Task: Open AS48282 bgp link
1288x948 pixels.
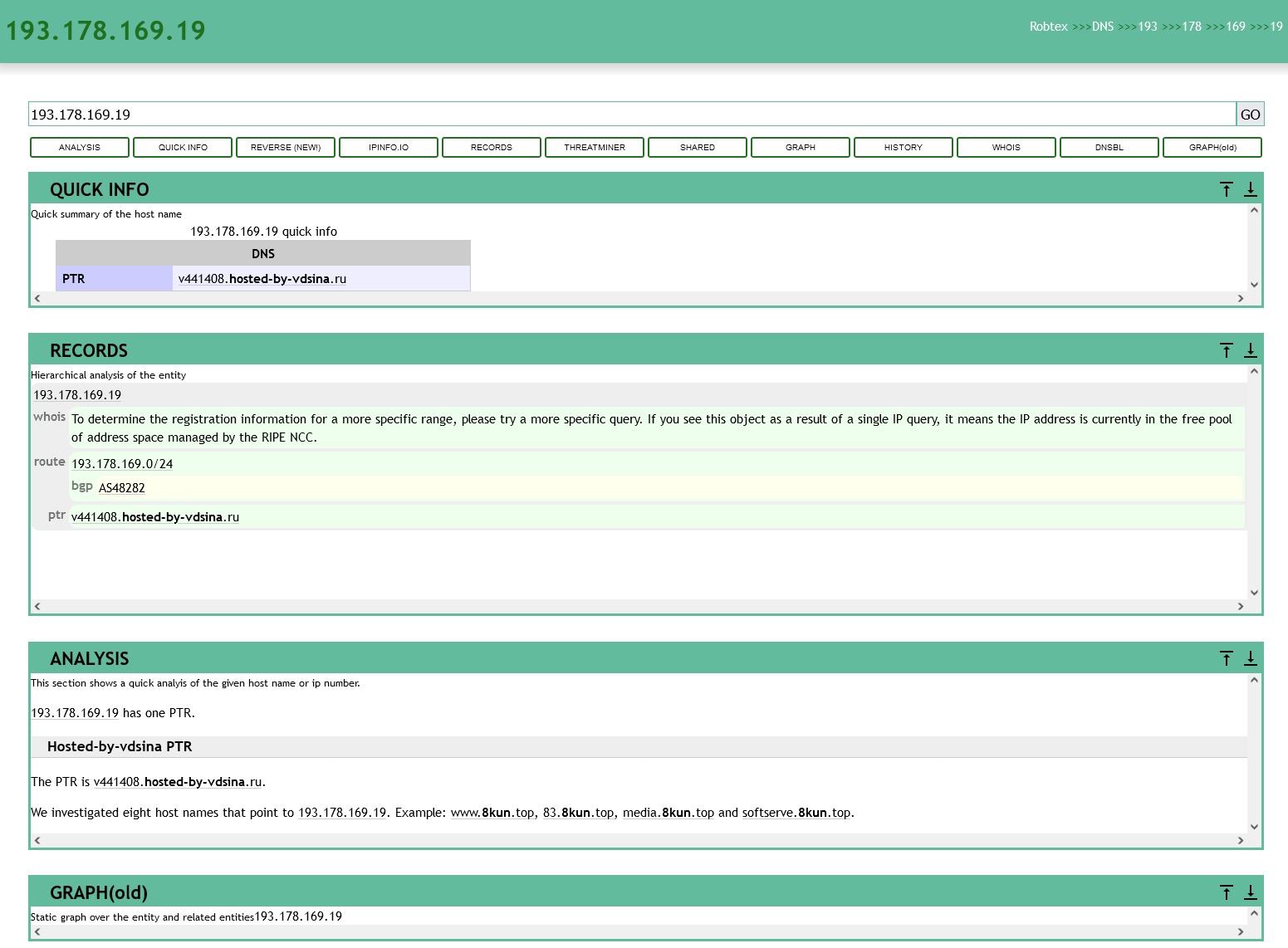Action: (122, 488)
